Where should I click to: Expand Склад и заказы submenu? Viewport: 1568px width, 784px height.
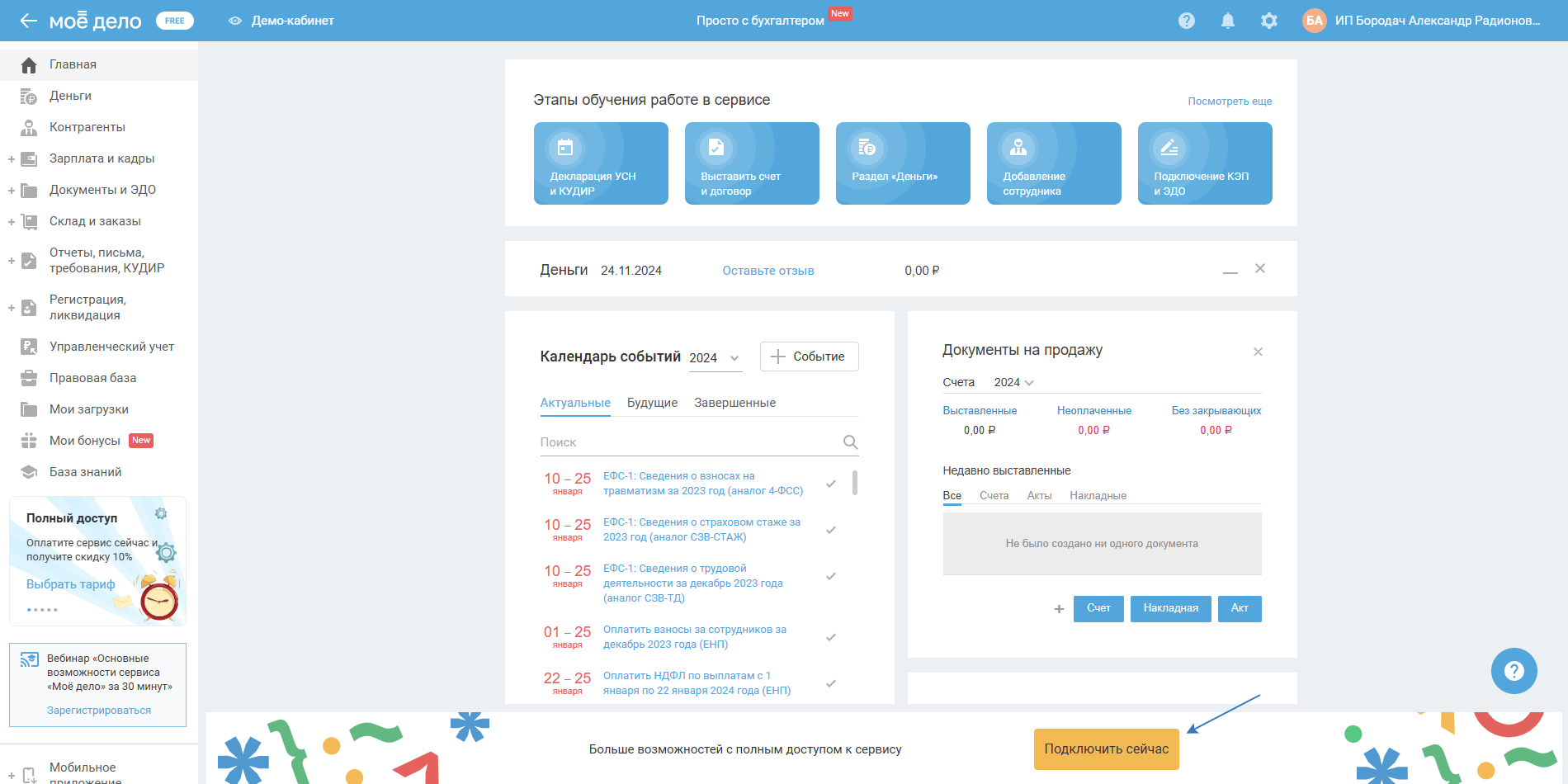point(12,222)
